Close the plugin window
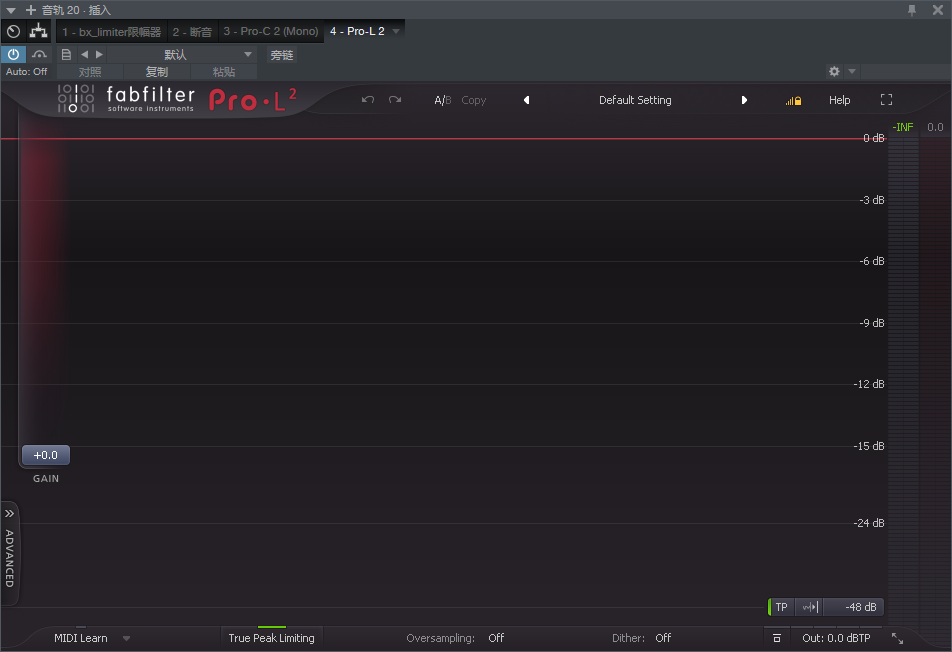The height and width of the screenshot is (652, 952). [937, 10]
